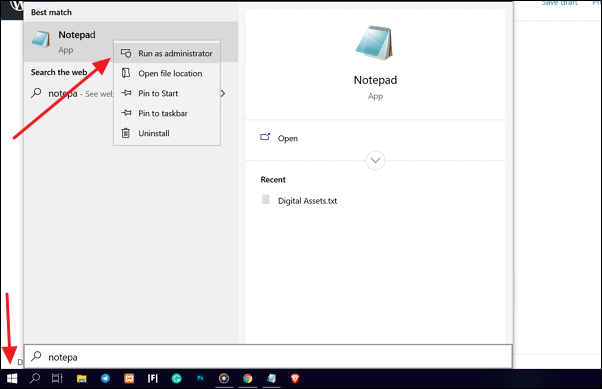Click Open in the Notepad details pane
This screenshot has height=389, width=602.
[x=288, y=138]
